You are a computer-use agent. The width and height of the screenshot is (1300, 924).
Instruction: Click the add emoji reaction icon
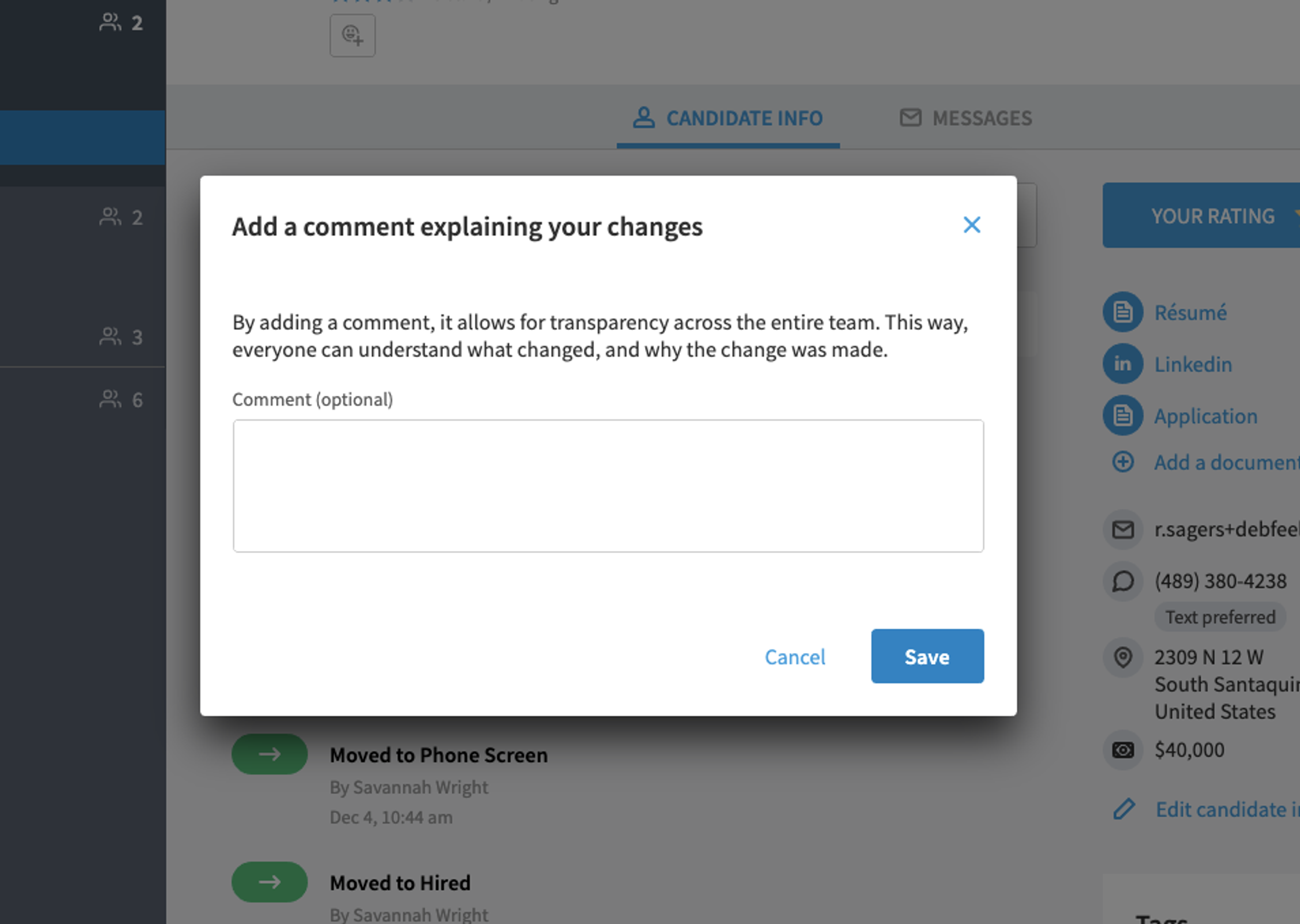[x=352, y=36]
